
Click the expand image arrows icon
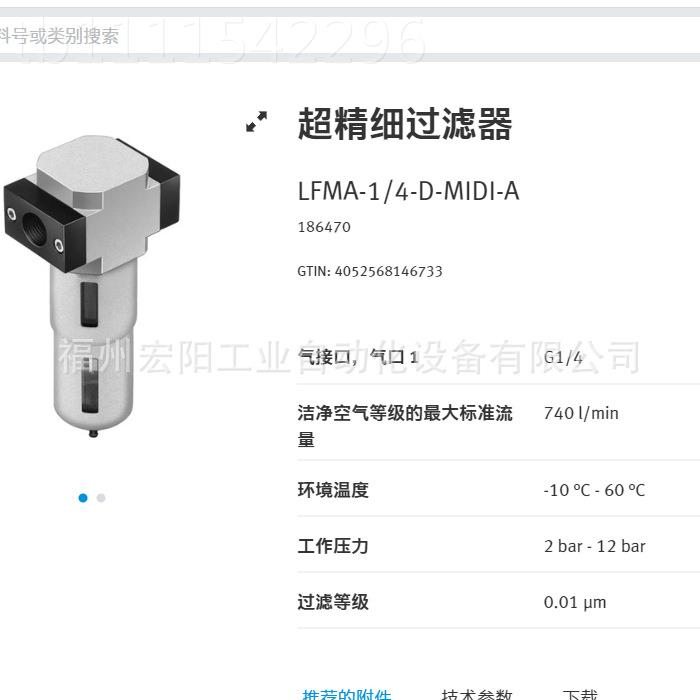click(257, 121)
